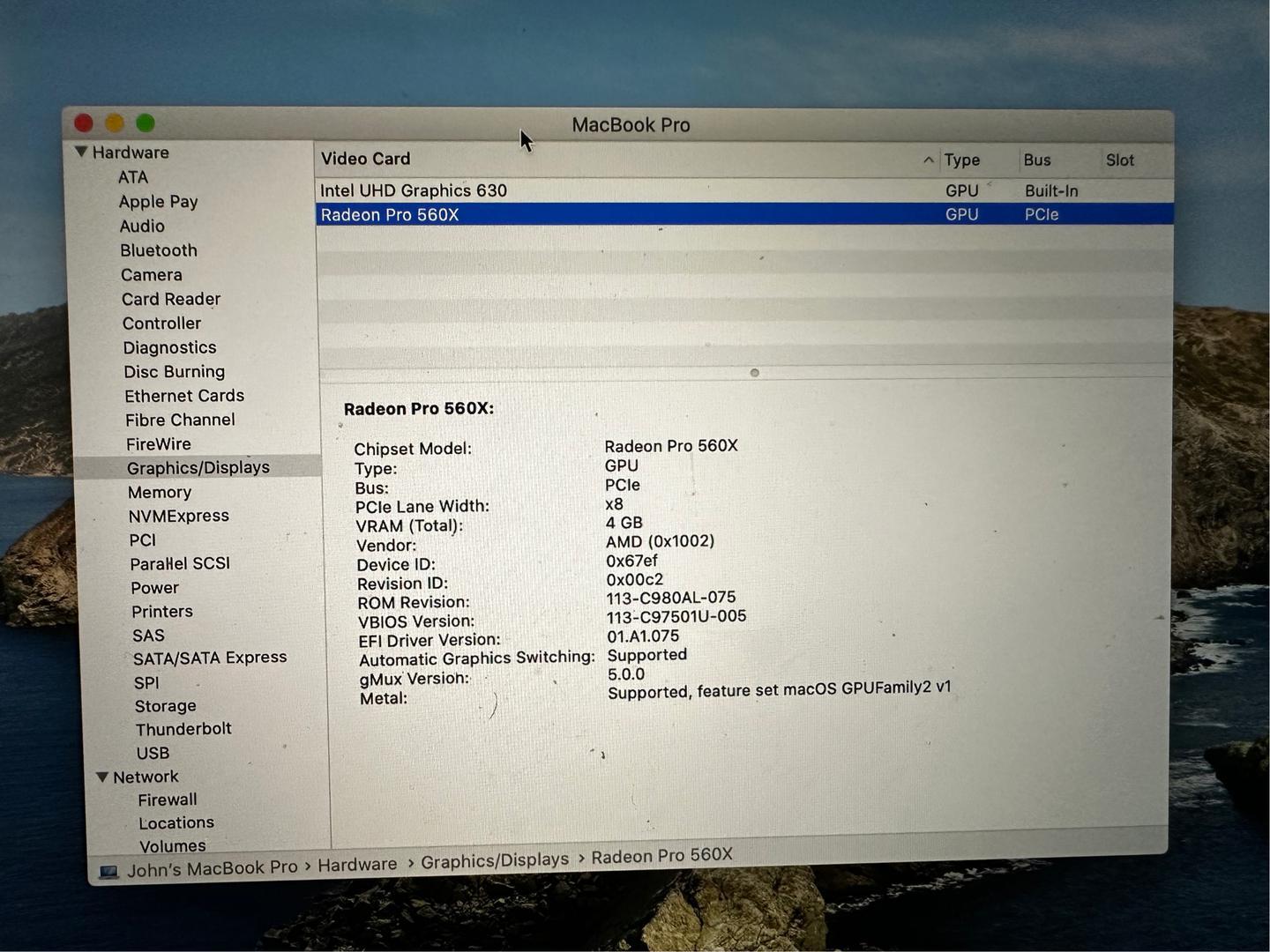
Task: Choose Controller in the sidebar
Action: (162, 324)
